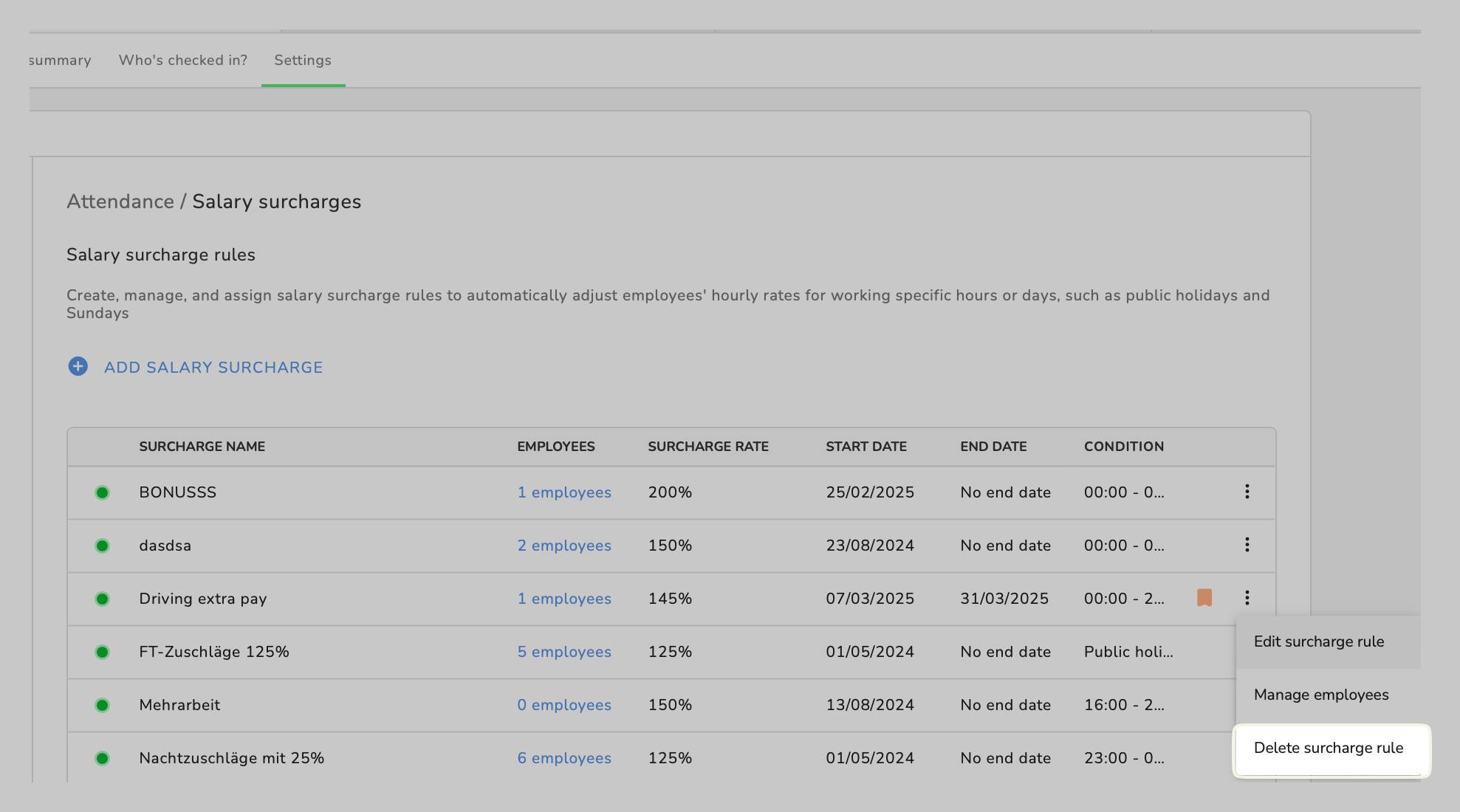Click the 6 employees link for Nachtzuschläge
Viewport: 1460px width, 812px height.
pos(563,758)
